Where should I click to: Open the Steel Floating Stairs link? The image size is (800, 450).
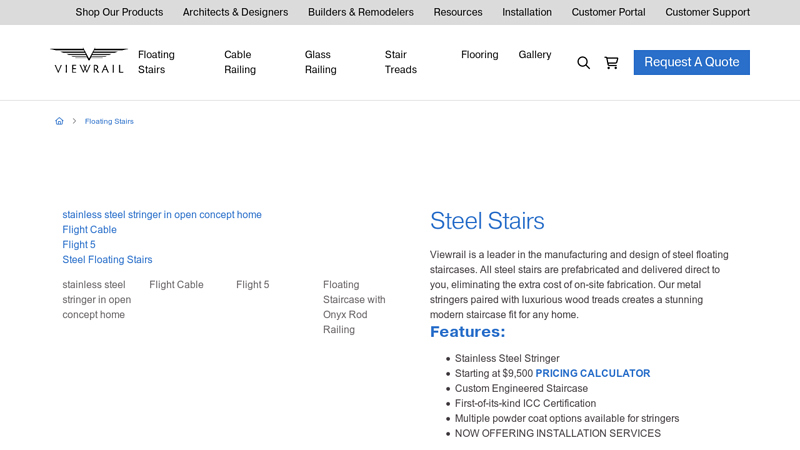(107, 260)
